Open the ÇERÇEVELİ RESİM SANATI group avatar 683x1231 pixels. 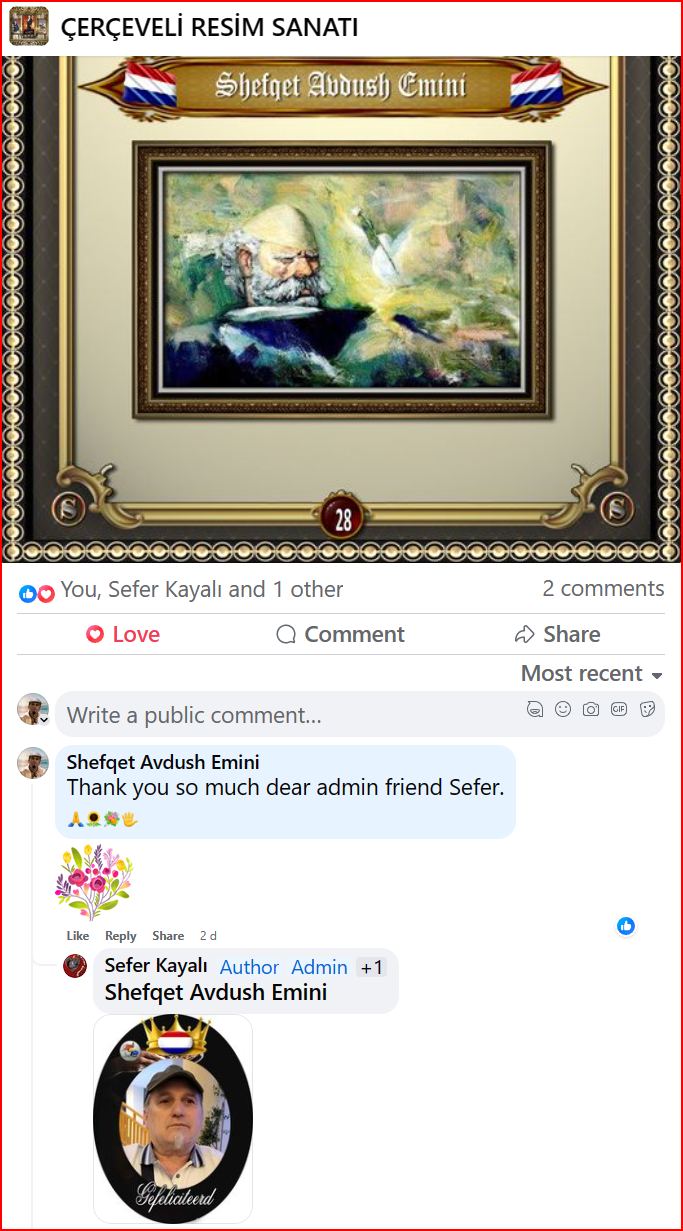pos(29,27)
